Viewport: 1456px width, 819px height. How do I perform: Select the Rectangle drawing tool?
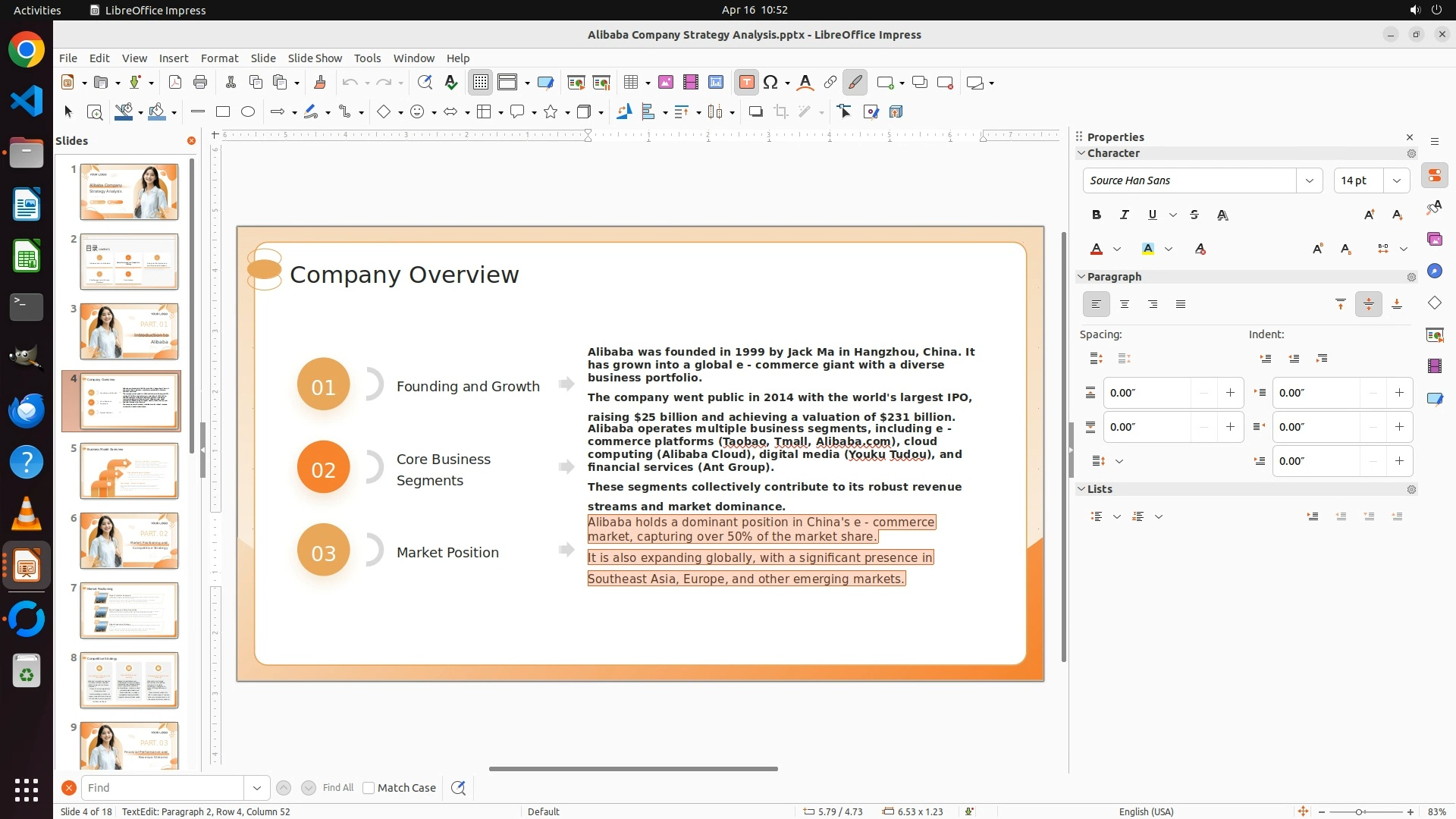222,112
